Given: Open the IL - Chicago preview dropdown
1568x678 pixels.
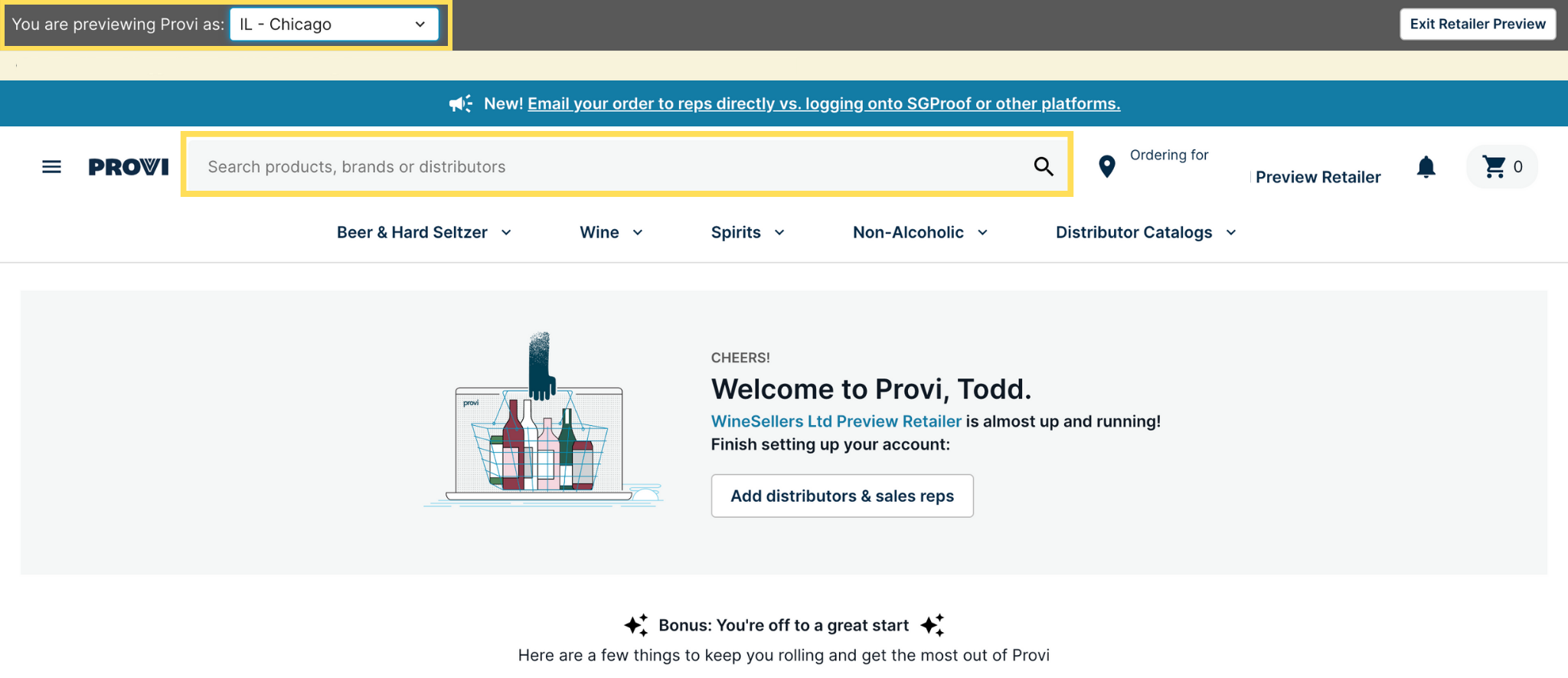Looking at the screenshot, I should point(334,25).
